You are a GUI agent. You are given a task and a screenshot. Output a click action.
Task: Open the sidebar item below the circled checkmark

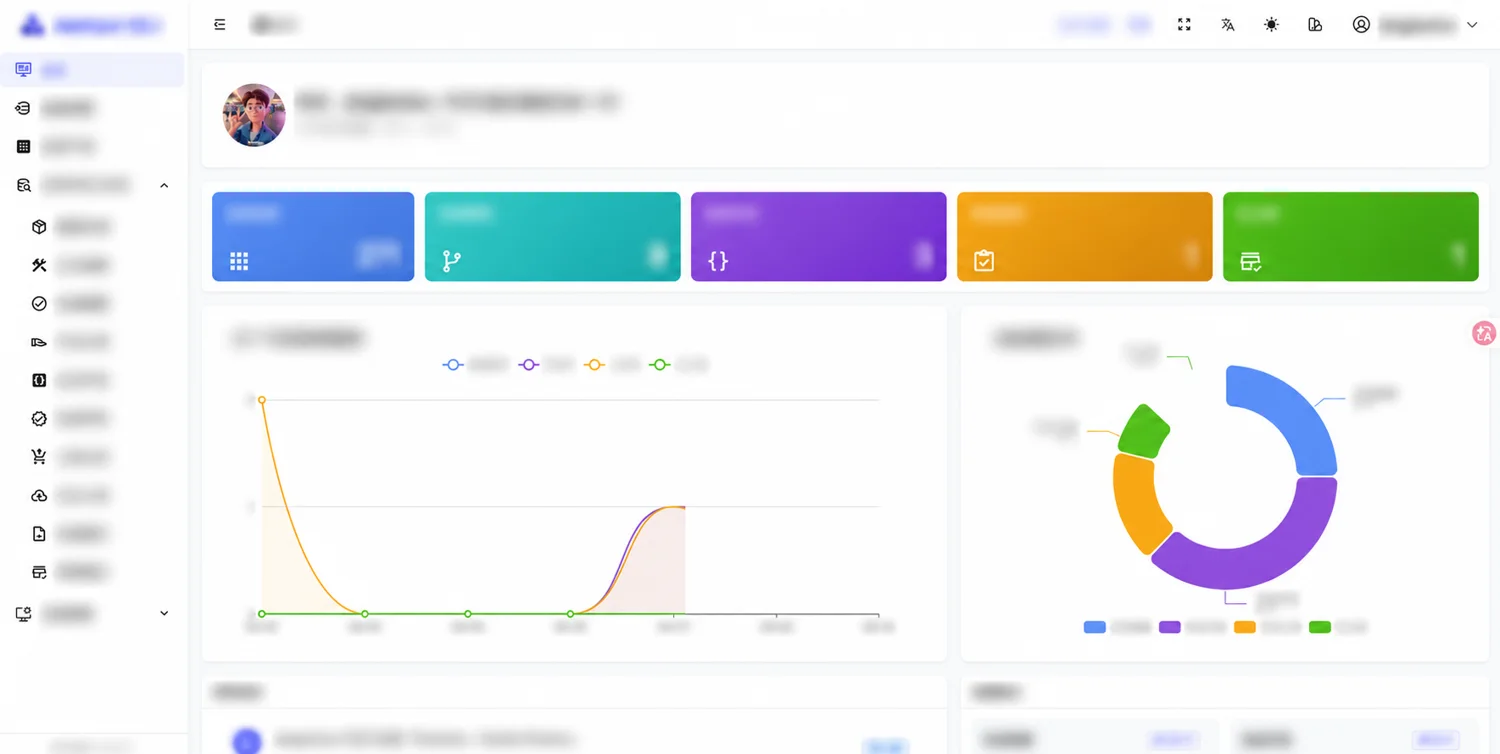(92, 342)
